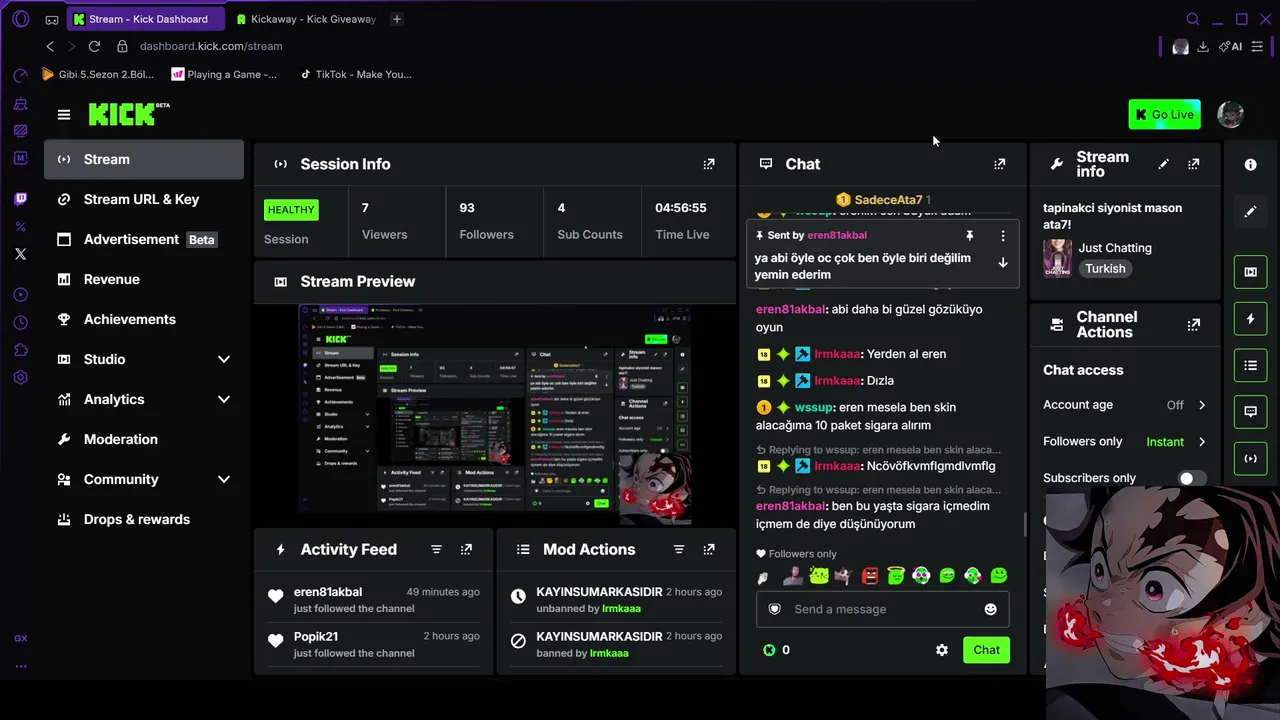Image resolution: width=1280 pixels, height=720 pixels.
Task: Go to the Revenue page
Action: coord(144,279)
